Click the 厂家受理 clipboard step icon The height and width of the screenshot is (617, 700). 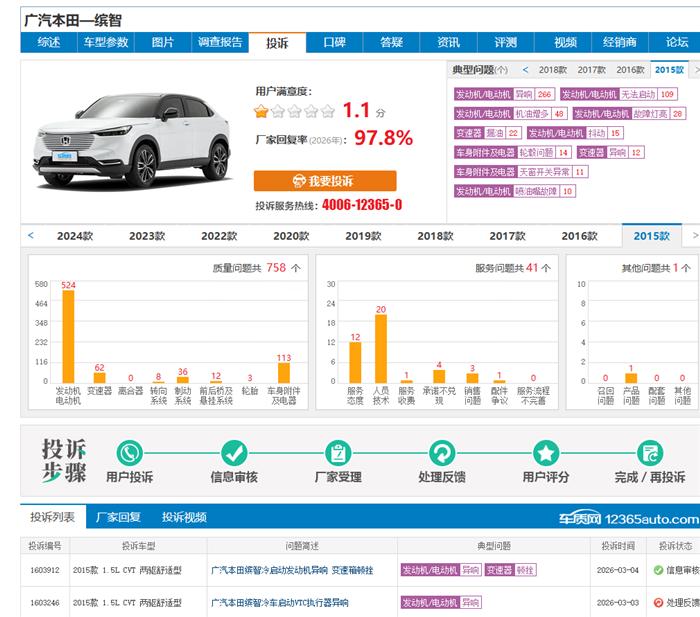tap(338, 452)
